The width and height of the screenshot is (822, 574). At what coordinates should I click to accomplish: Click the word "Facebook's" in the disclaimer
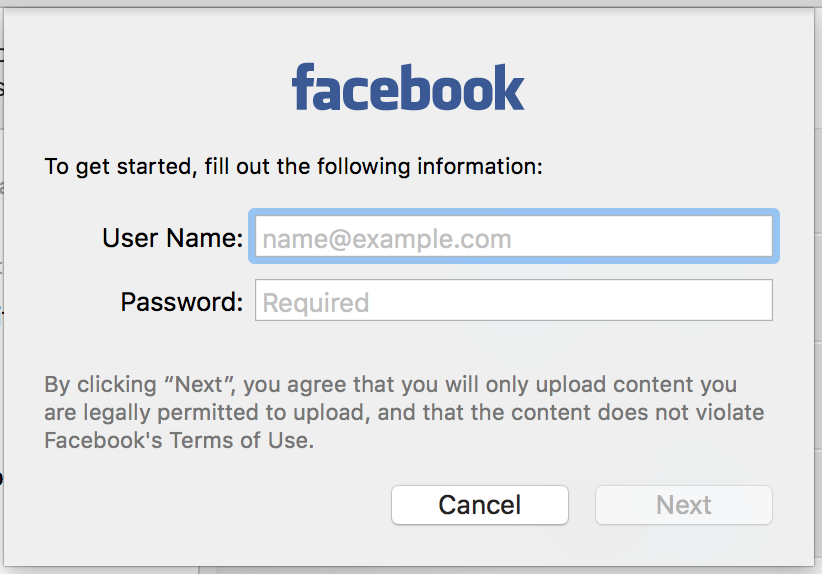104,440
